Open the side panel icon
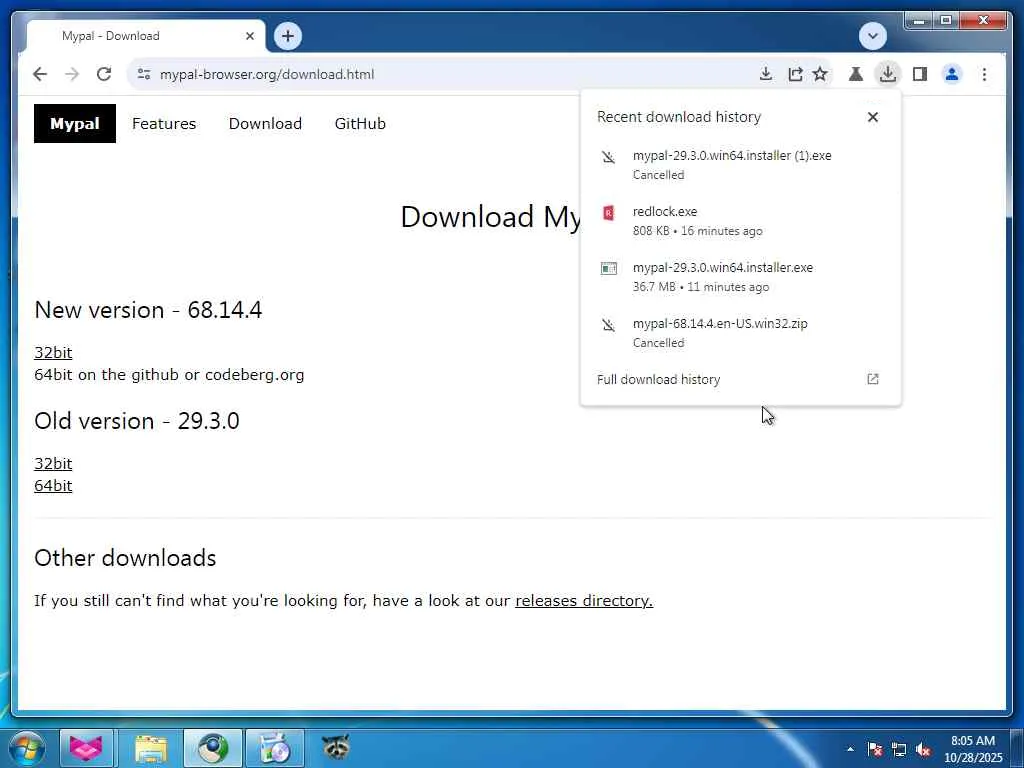The width and height of the screenshot is (1024, 768). (920, 74)
